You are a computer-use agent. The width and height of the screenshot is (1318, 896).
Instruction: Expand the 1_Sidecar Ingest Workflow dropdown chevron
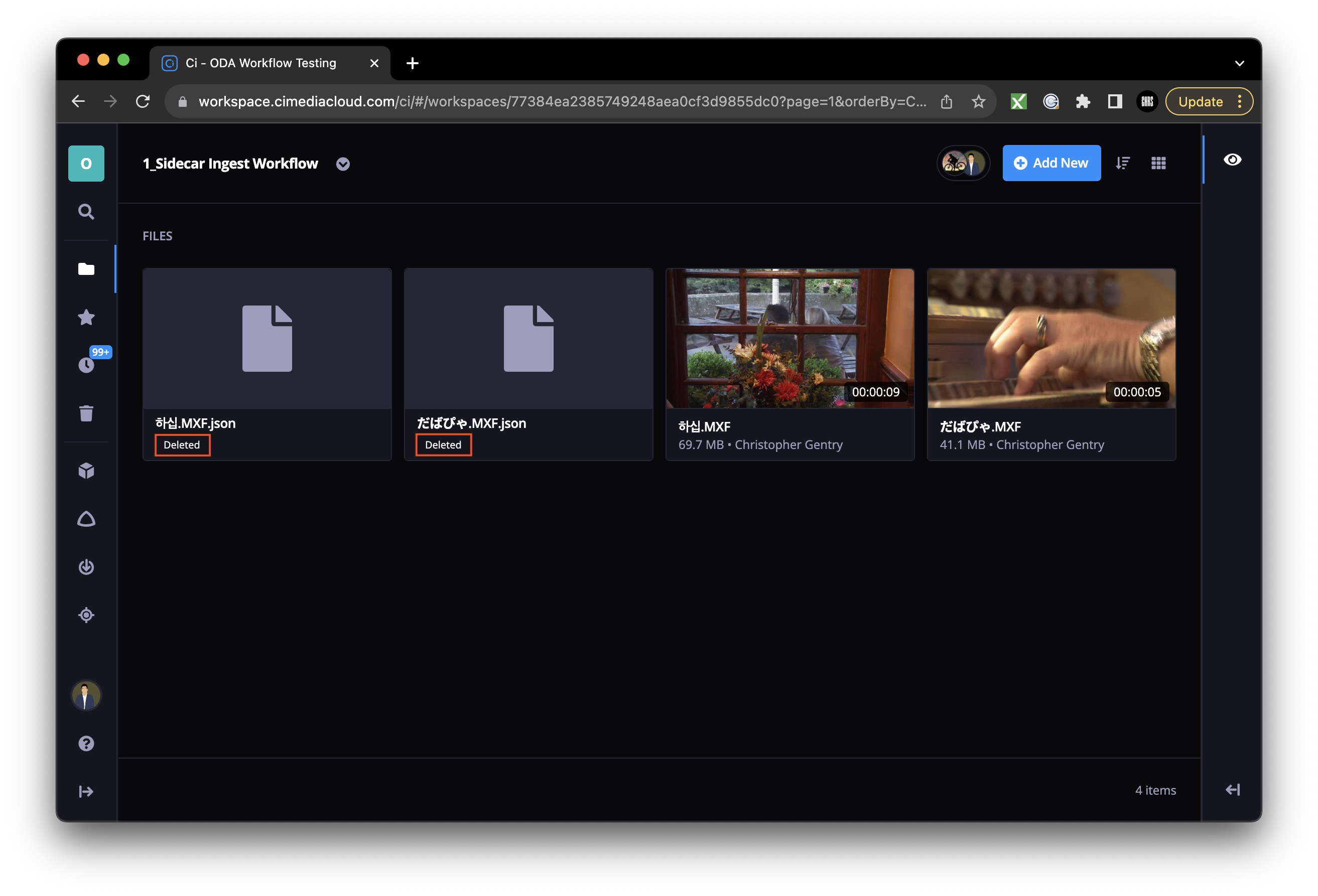(342, 164)
